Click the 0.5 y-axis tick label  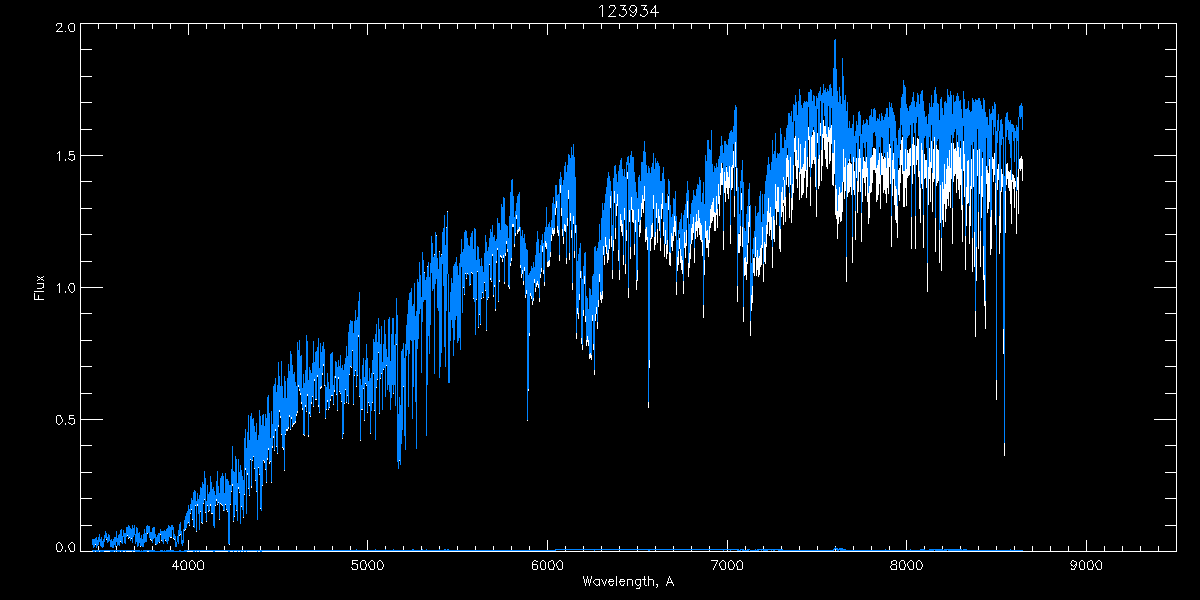tap(65, 419)
